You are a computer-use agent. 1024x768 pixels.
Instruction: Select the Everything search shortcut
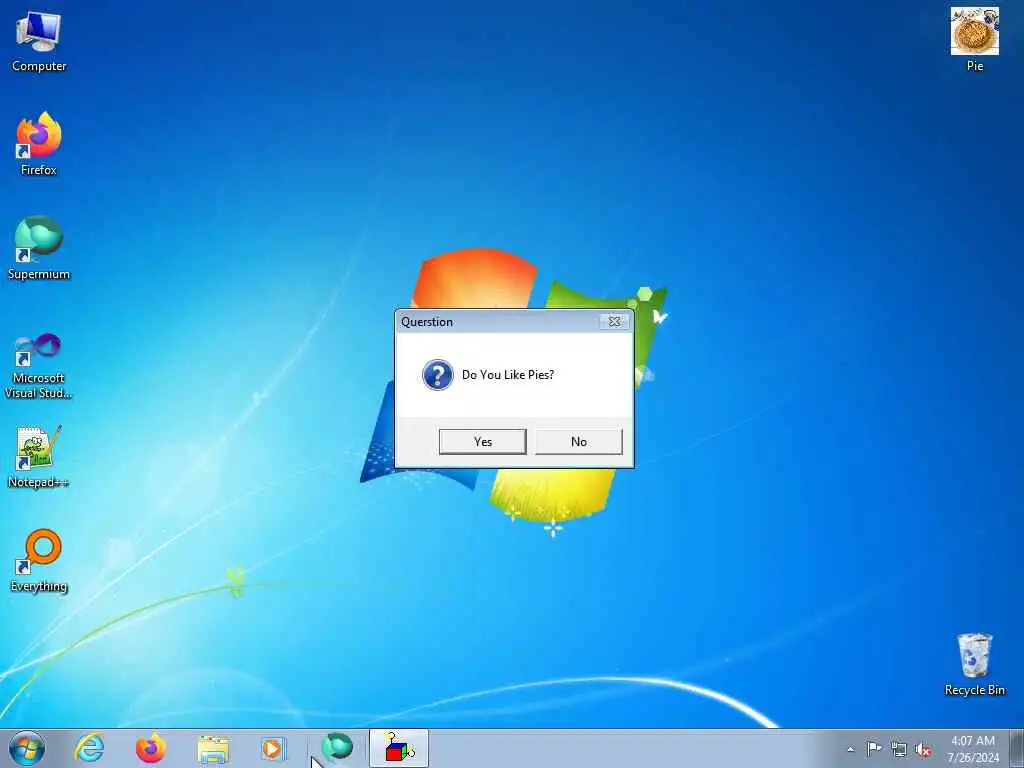pos(39,561)
